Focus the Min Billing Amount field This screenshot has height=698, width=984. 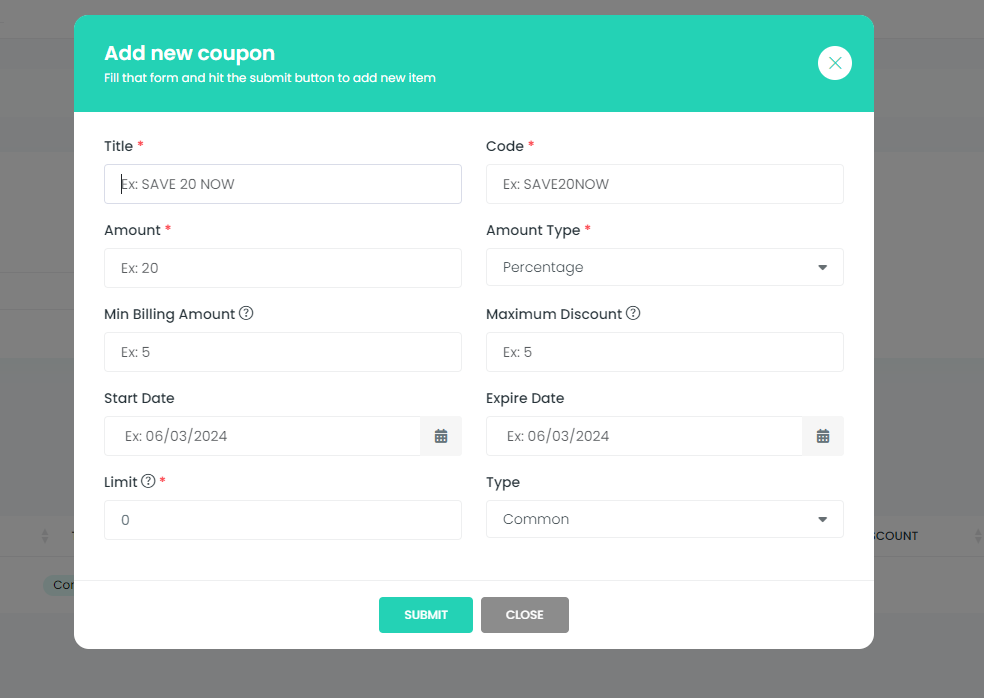click(283, 352)
